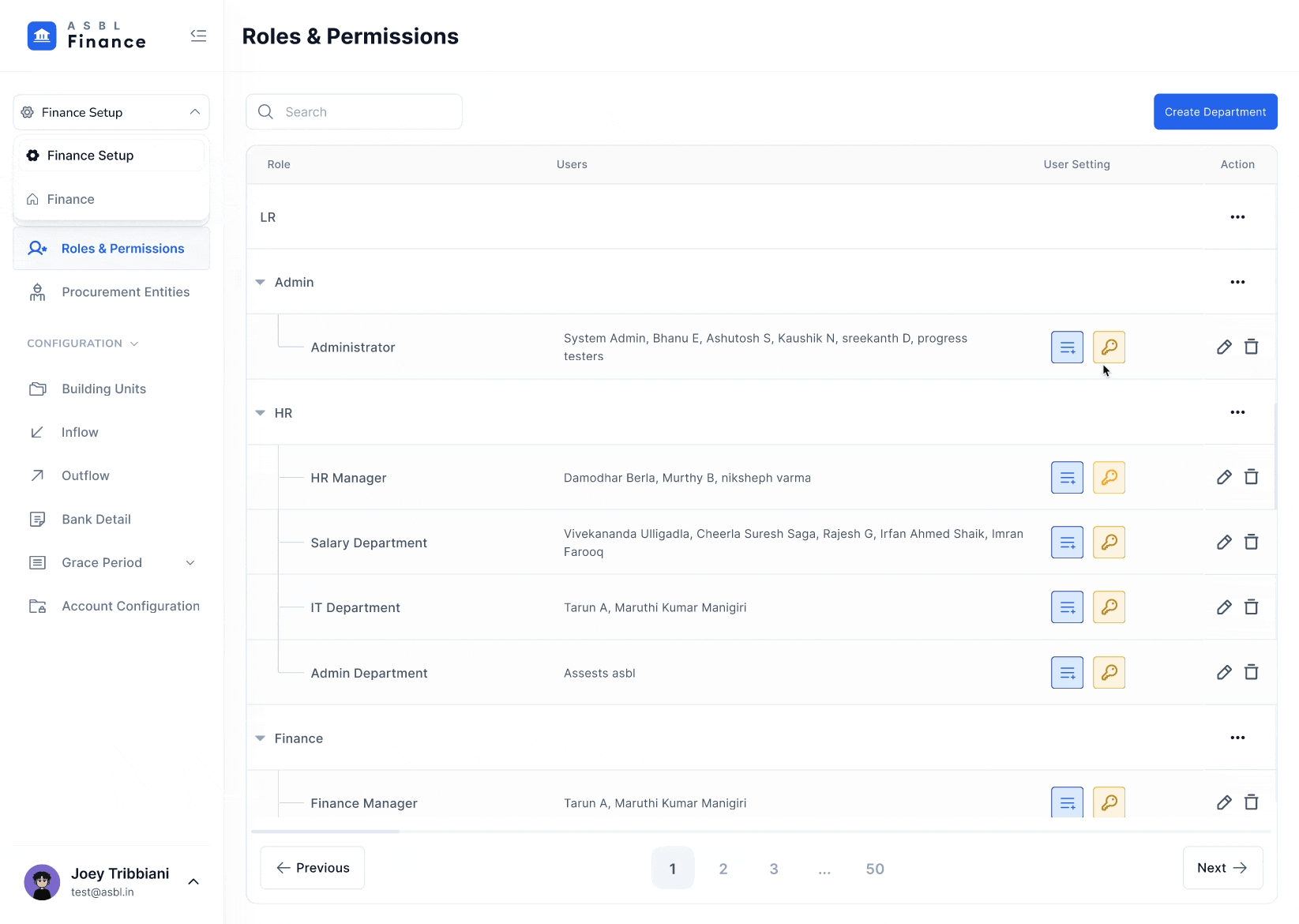Edit the Salary Department role
Screen dimensions: 1299x924
[x=1224, y=542]
